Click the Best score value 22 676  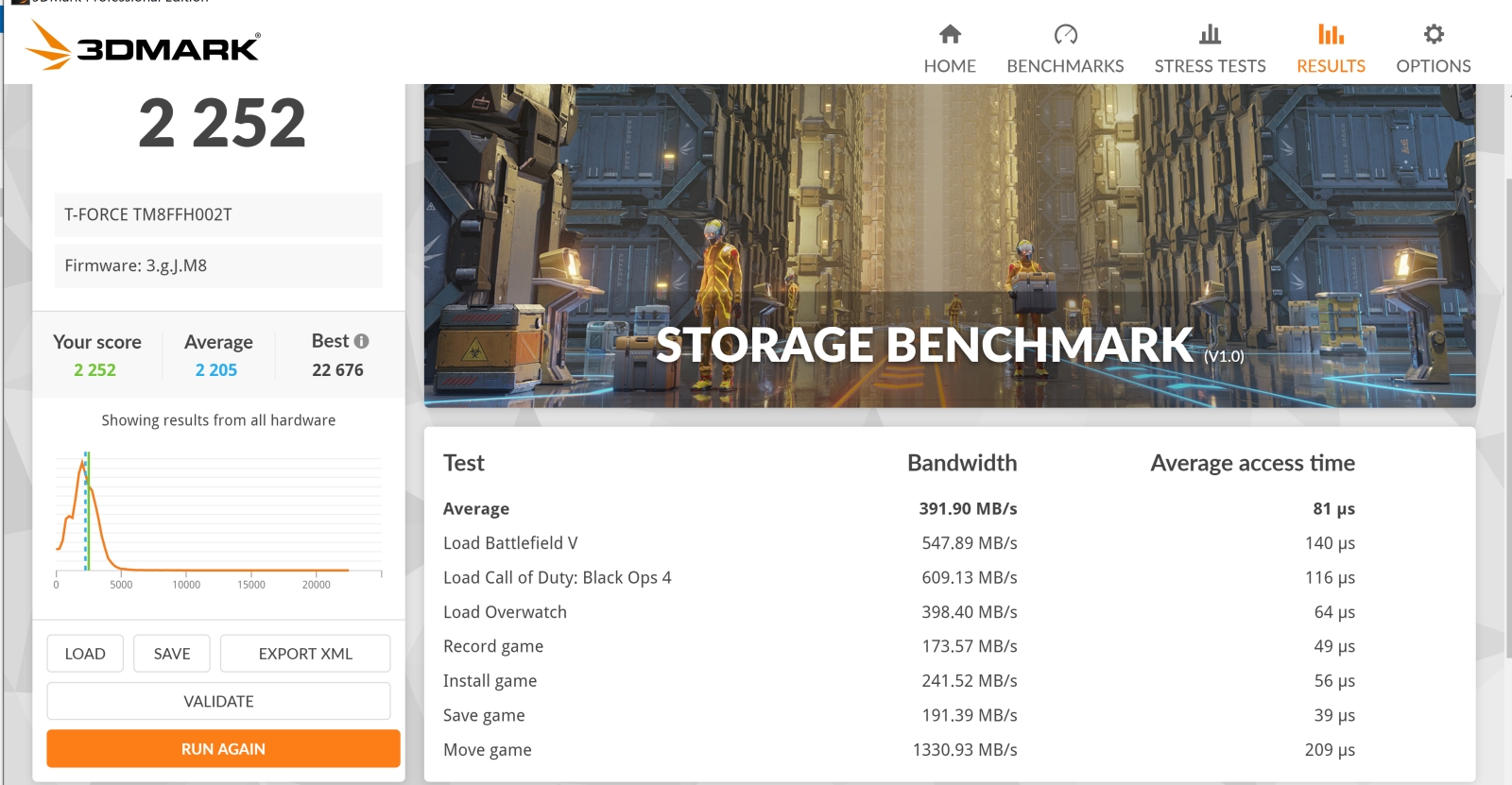[x=337, y=370]
